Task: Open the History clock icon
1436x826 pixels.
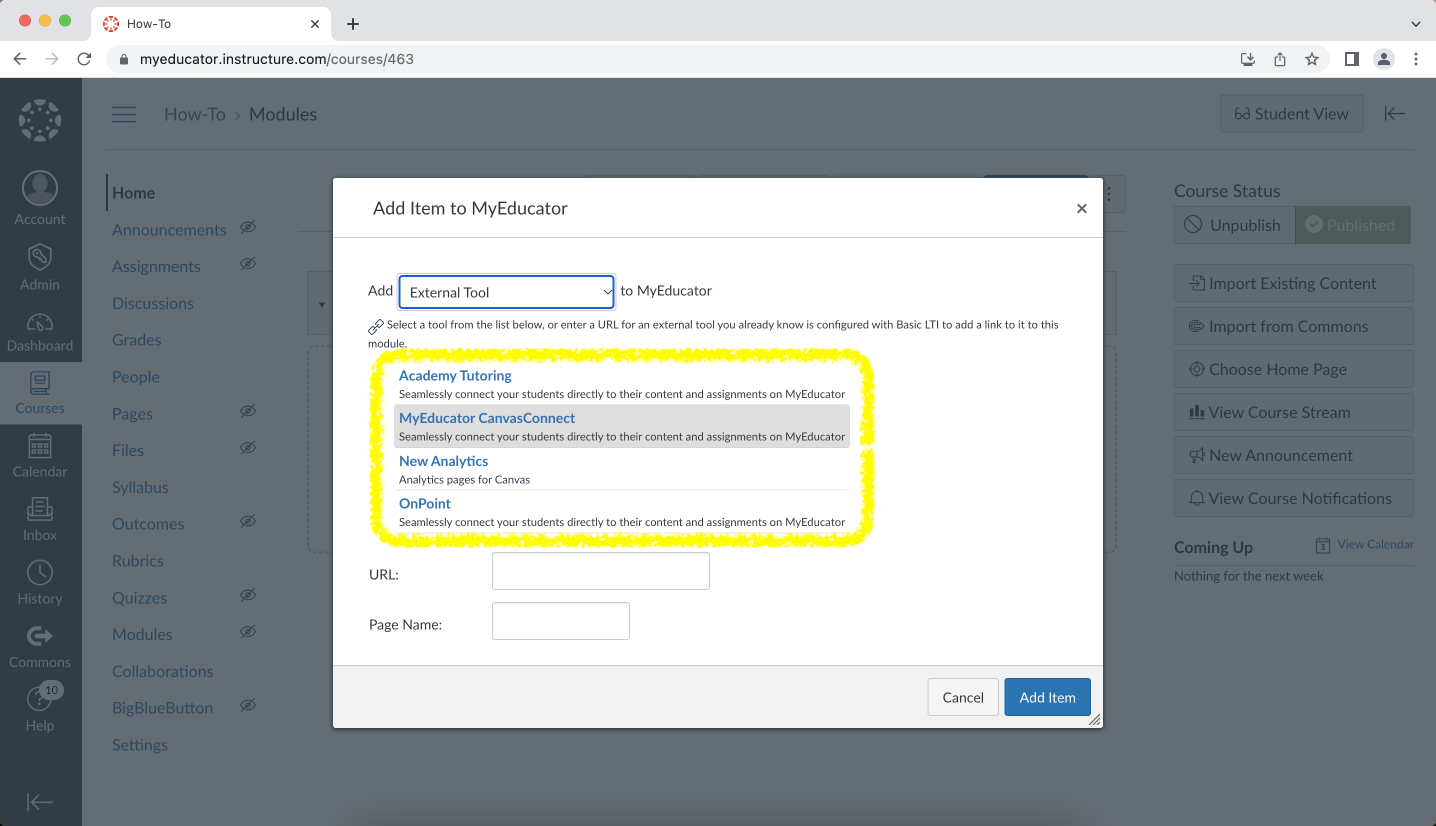Action: tap(40, 572)
